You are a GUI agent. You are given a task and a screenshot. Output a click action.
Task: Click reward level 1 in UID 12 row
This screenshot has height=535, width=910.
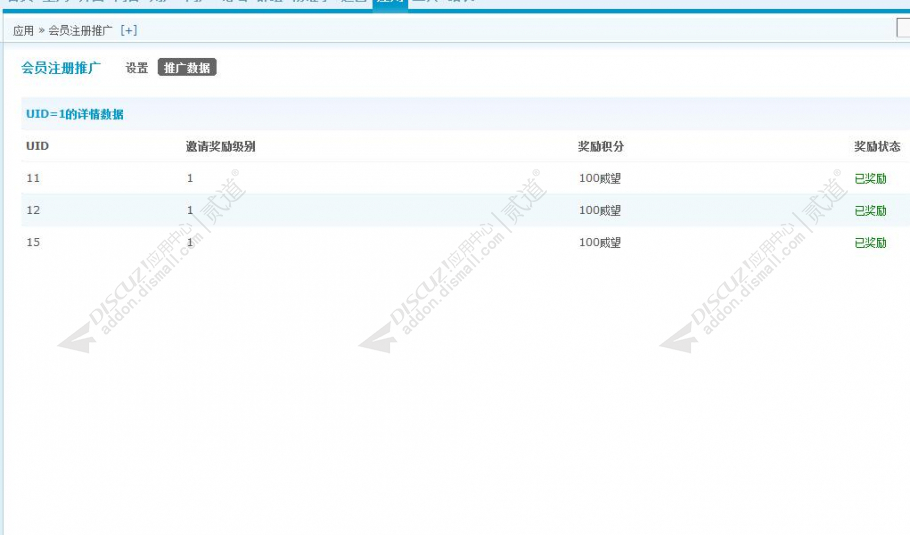(x=190, y=210)
